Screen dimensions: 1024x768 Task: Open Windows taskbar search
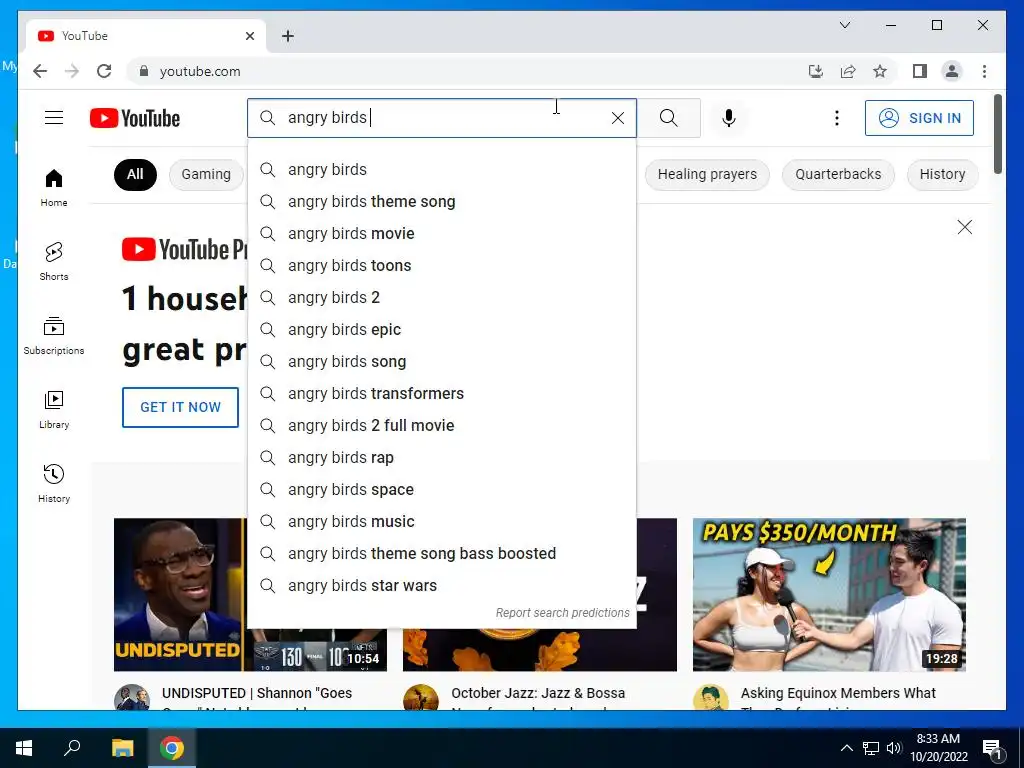(x=72, y=748)
